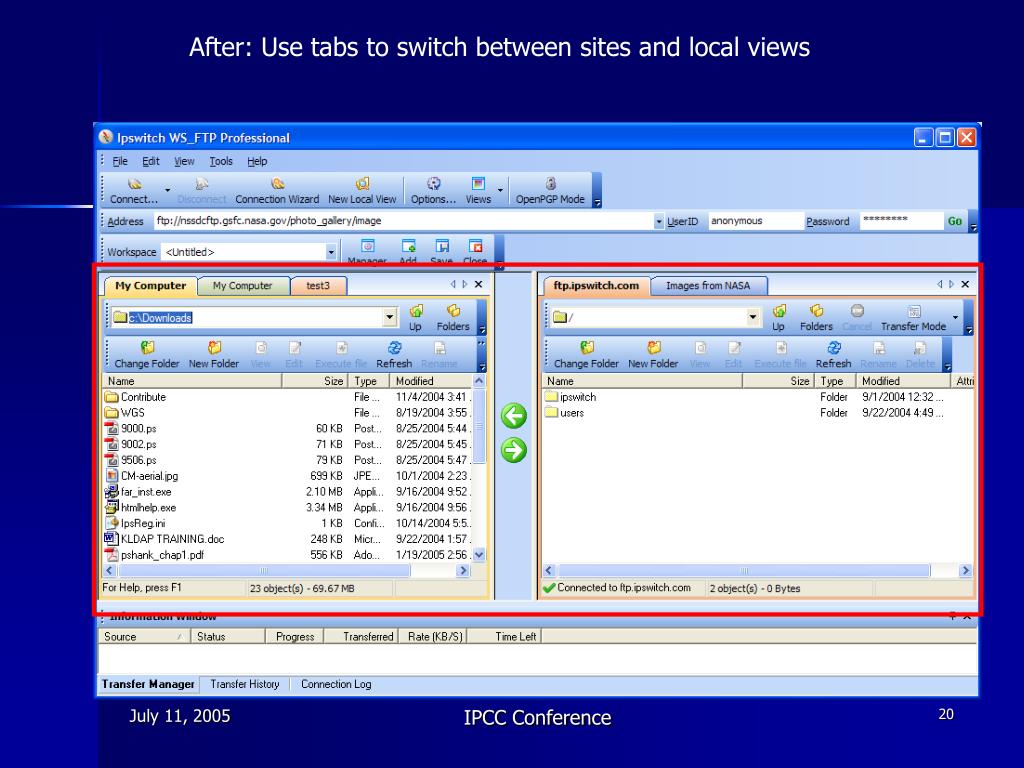Click the remote horizontal scrollbar right arrow
Image resolution: width=1024 pixels, height=768 pixels.
[x=965, y=571]
